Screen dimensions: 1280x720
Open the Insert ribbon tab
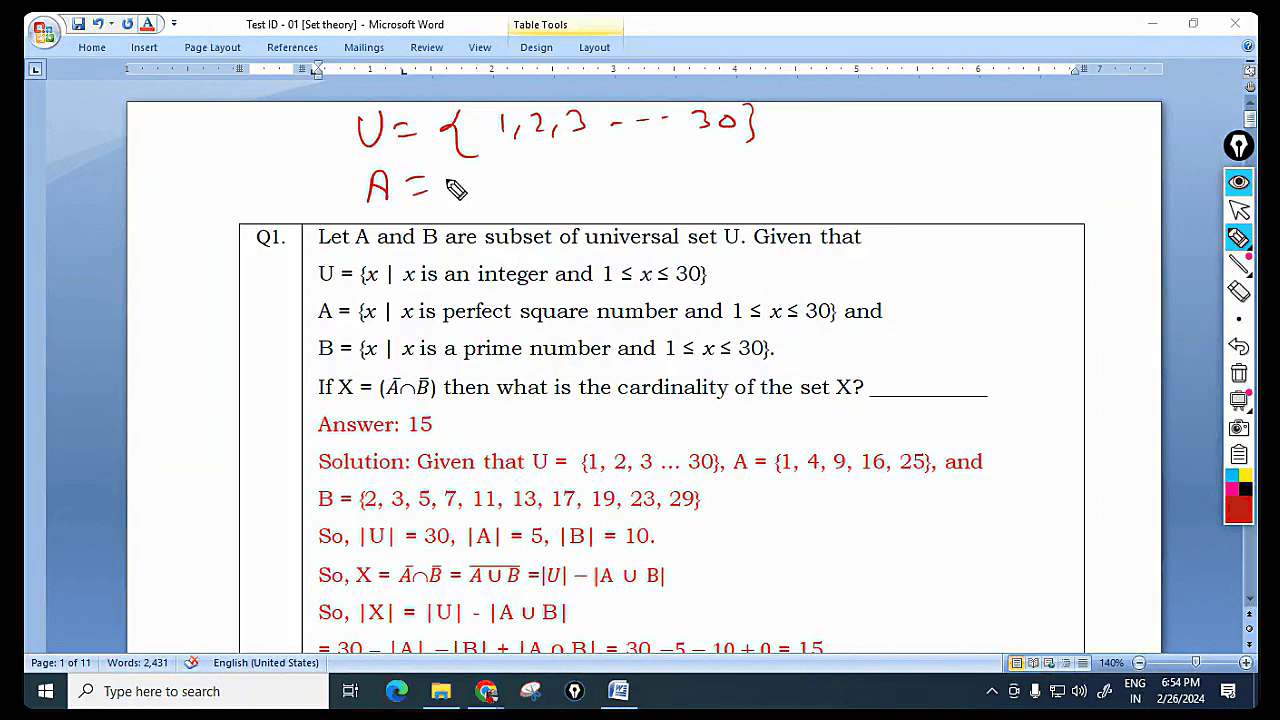(x=144, y=47)
